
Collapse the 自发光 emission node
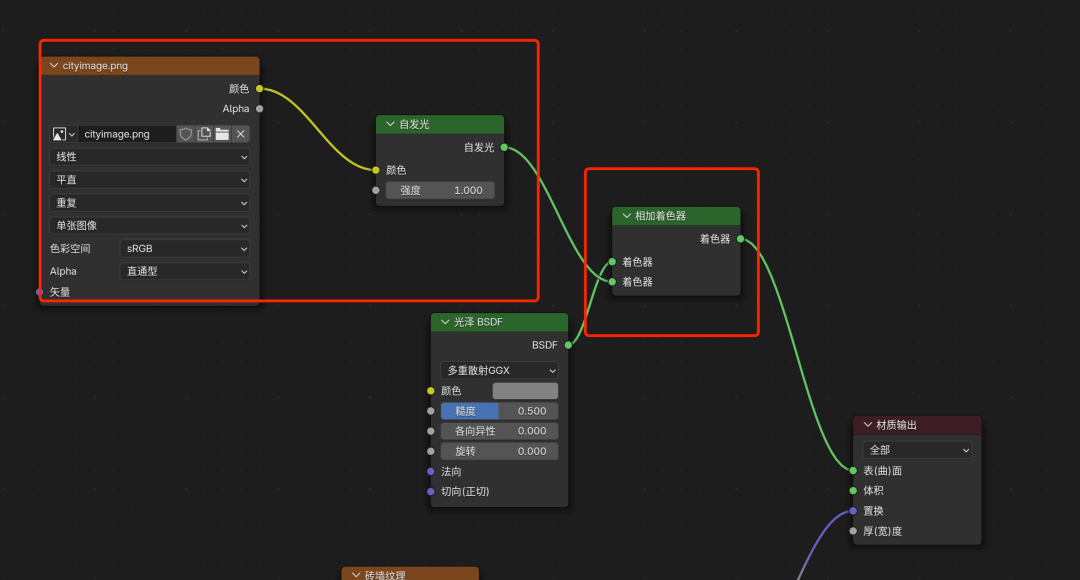(x=390, y=124)
